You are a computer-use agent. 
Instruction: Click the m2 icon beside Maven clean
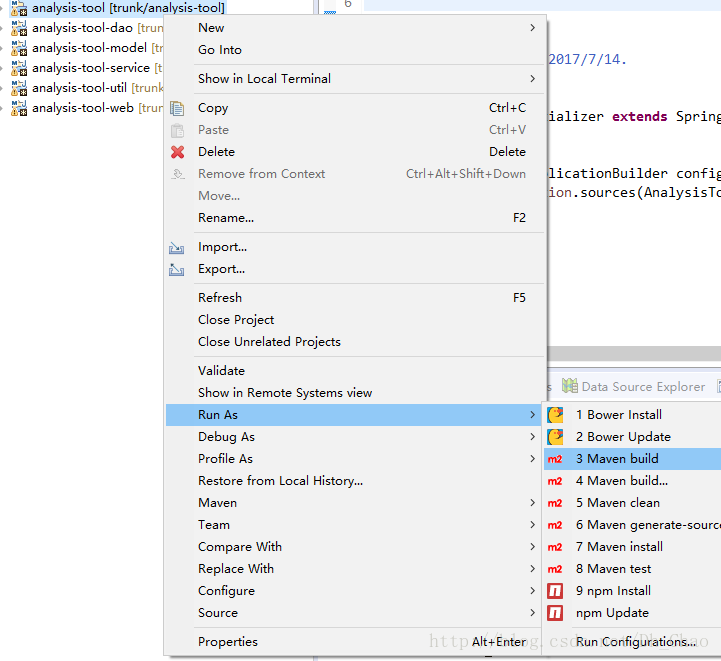[x=555, y=503]
